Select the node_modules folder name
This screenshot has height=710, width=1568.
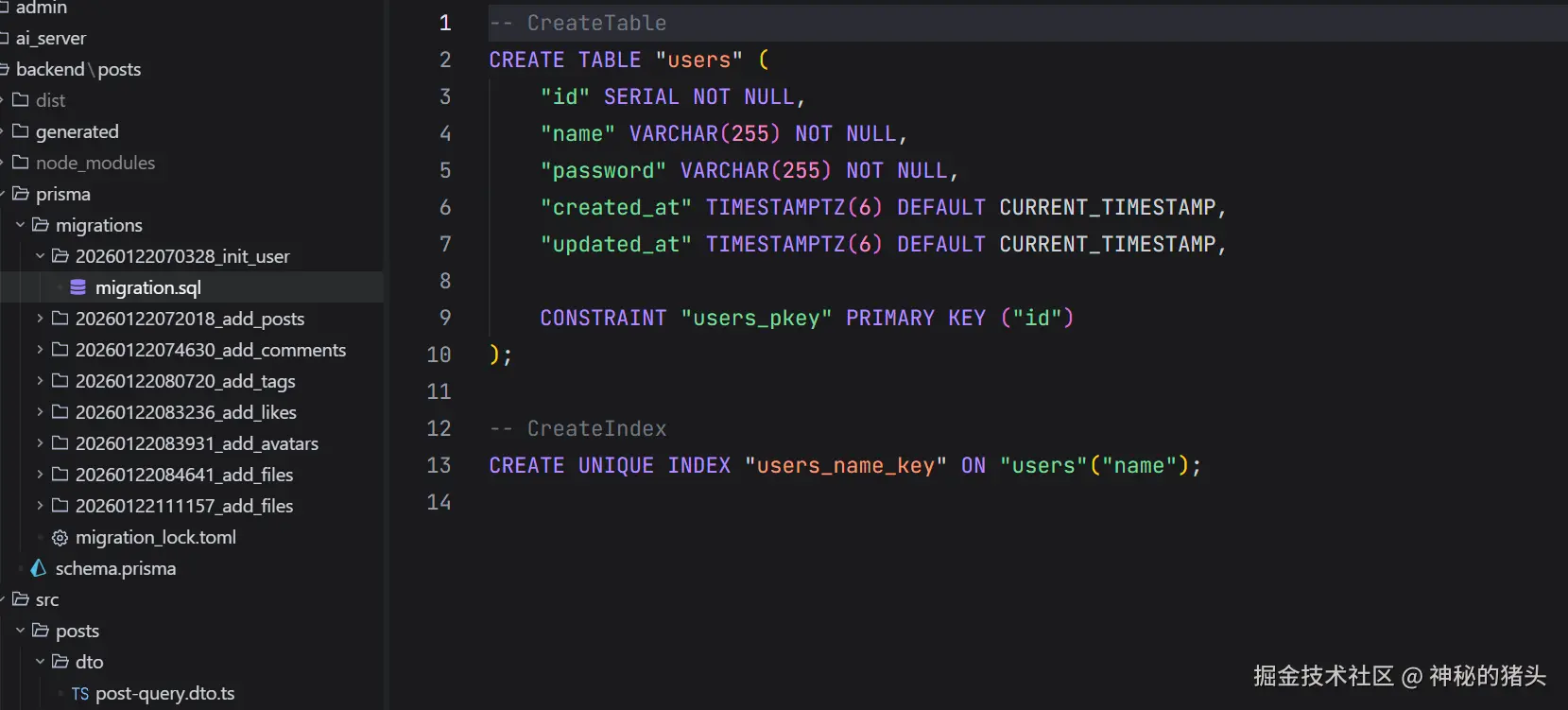(x=95, y=163)
